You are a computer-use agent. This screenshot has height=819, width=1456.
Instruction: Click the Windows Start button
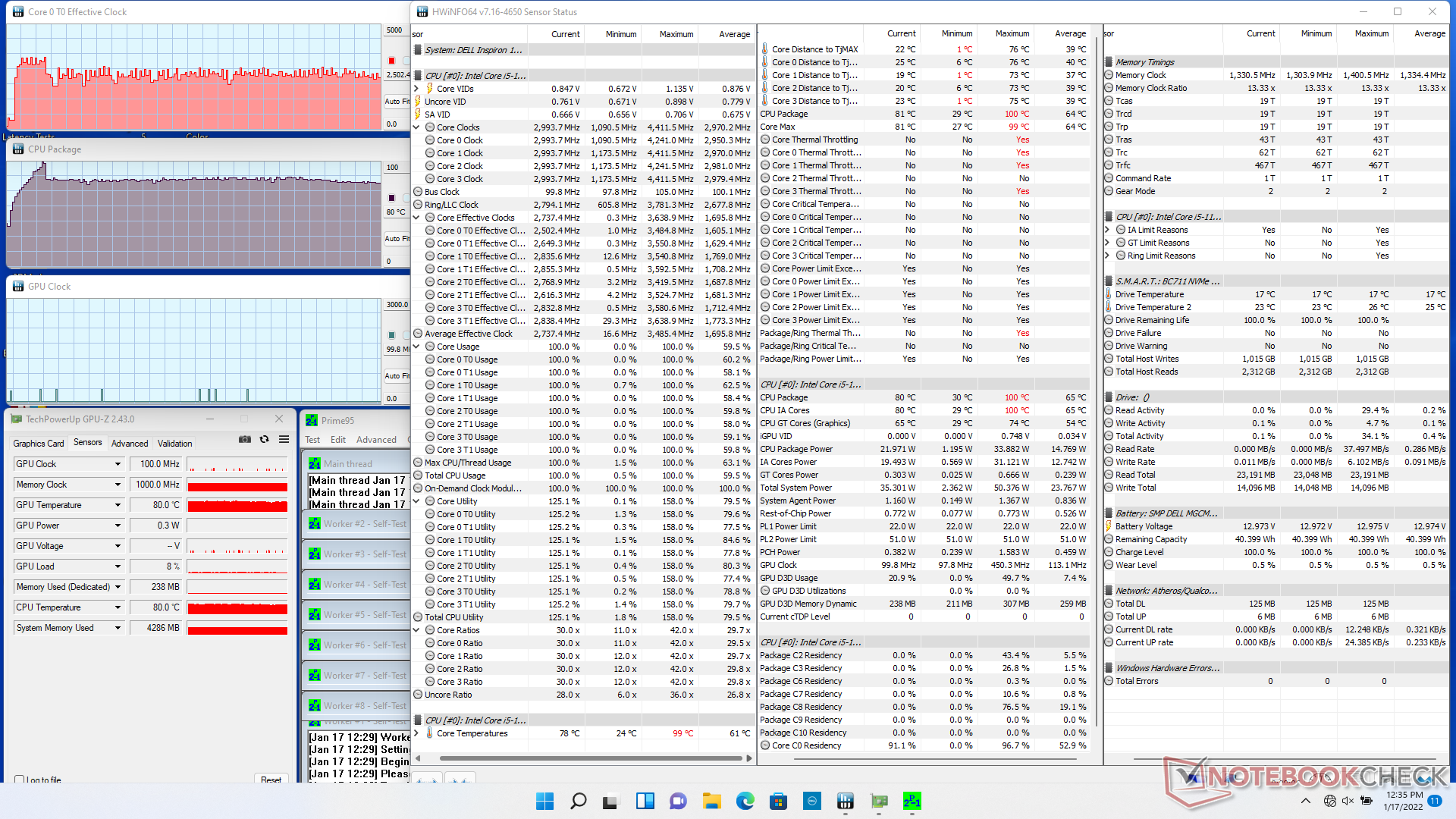[x=544, y=801]
